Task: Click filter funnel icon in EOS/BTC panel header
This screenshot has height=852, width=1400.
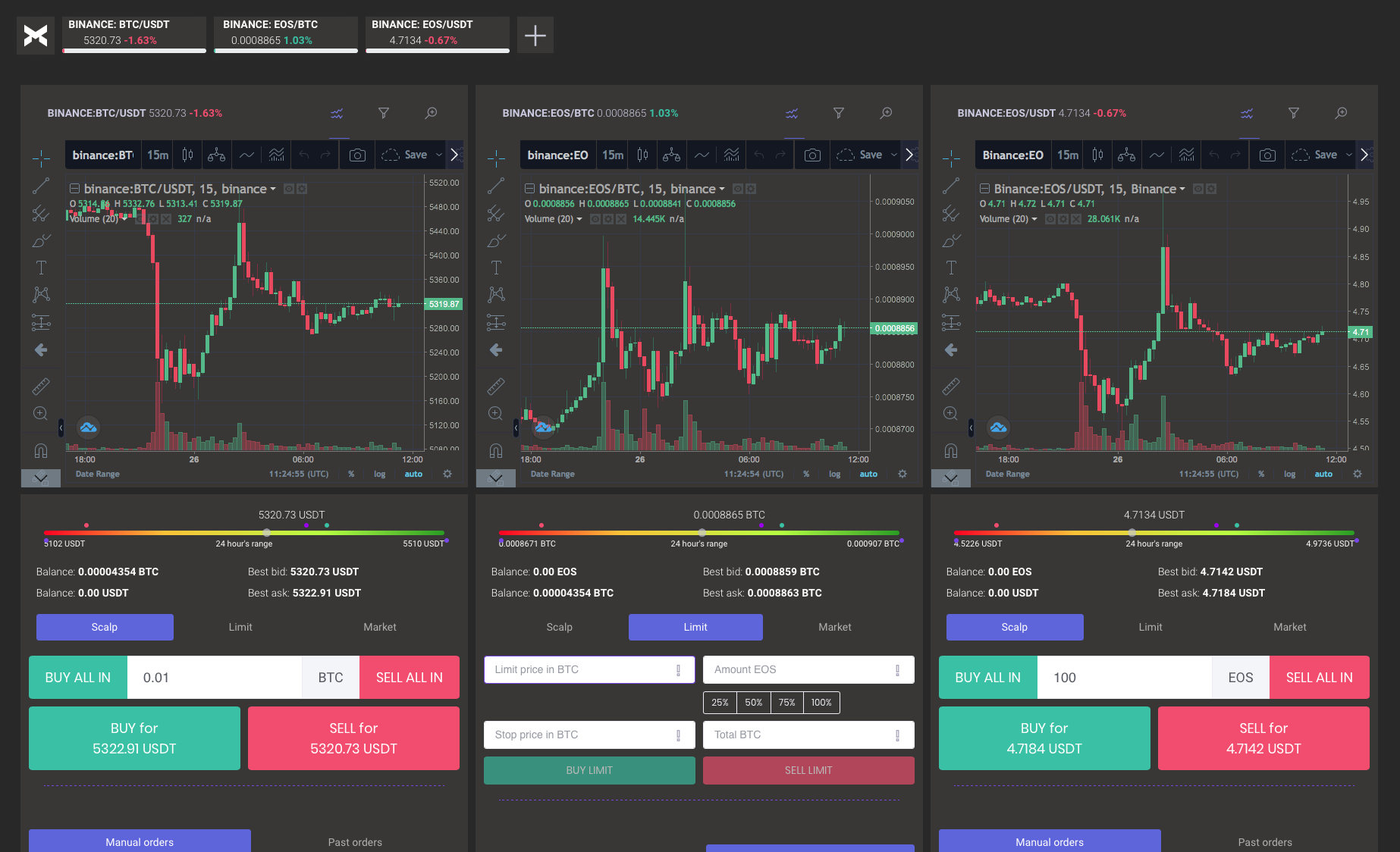Action: click(x=839, y=113)
